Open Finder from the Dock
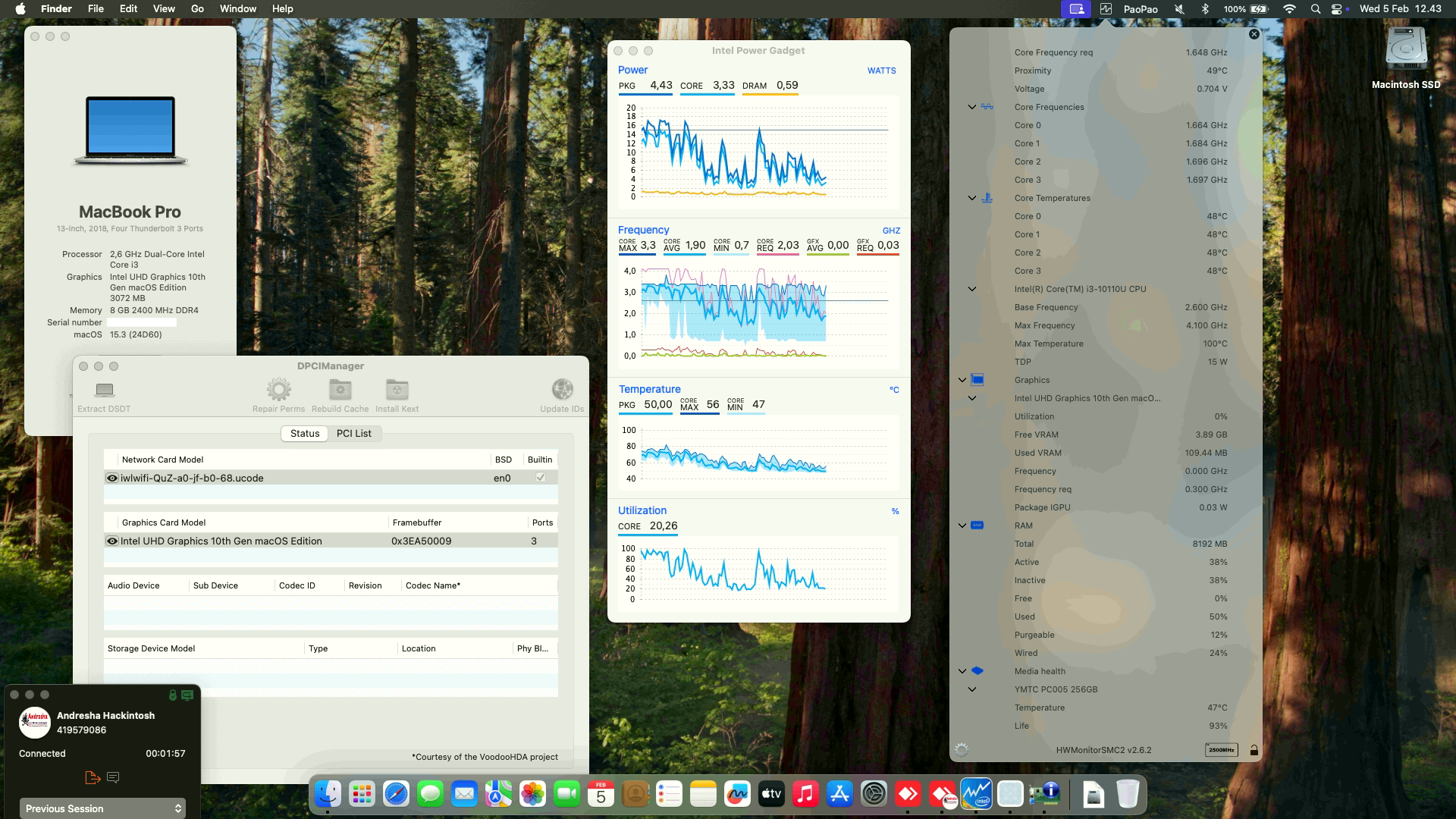Viewport: 1456px width, 819px height. tap(328, 794)
